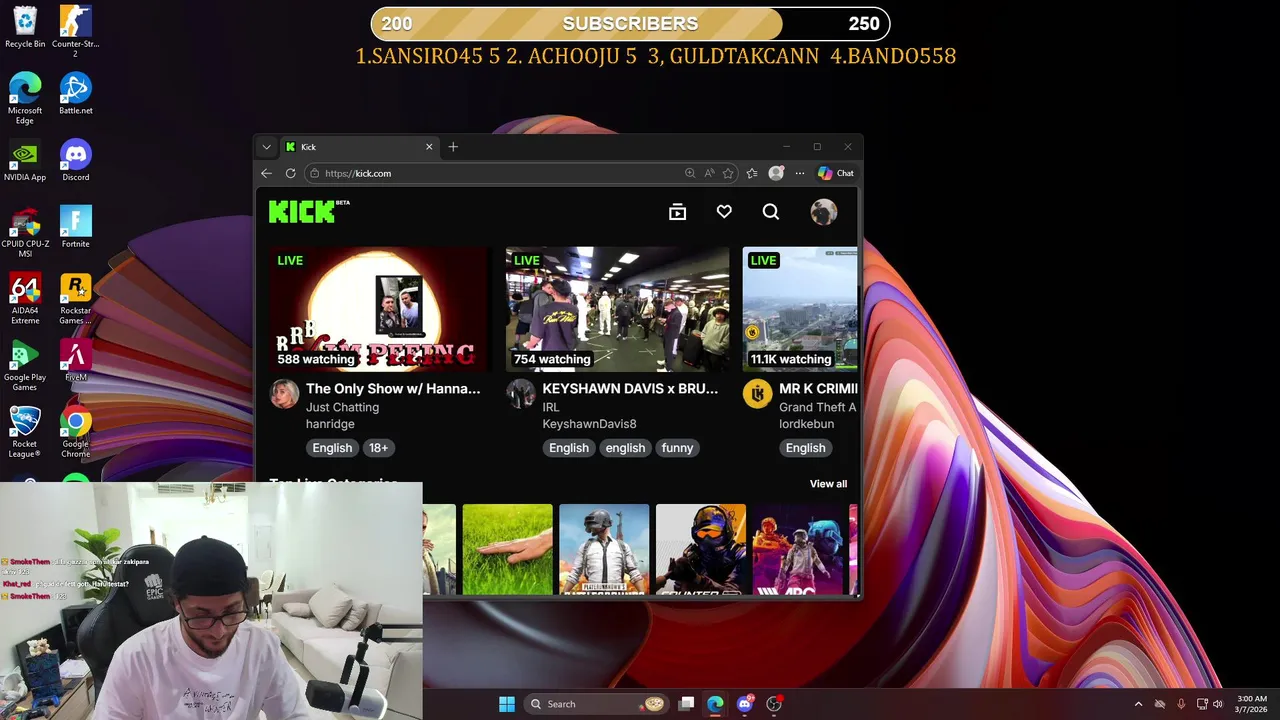Click View all categories link
Viewport: 1280px width, 720px height.
828,484
